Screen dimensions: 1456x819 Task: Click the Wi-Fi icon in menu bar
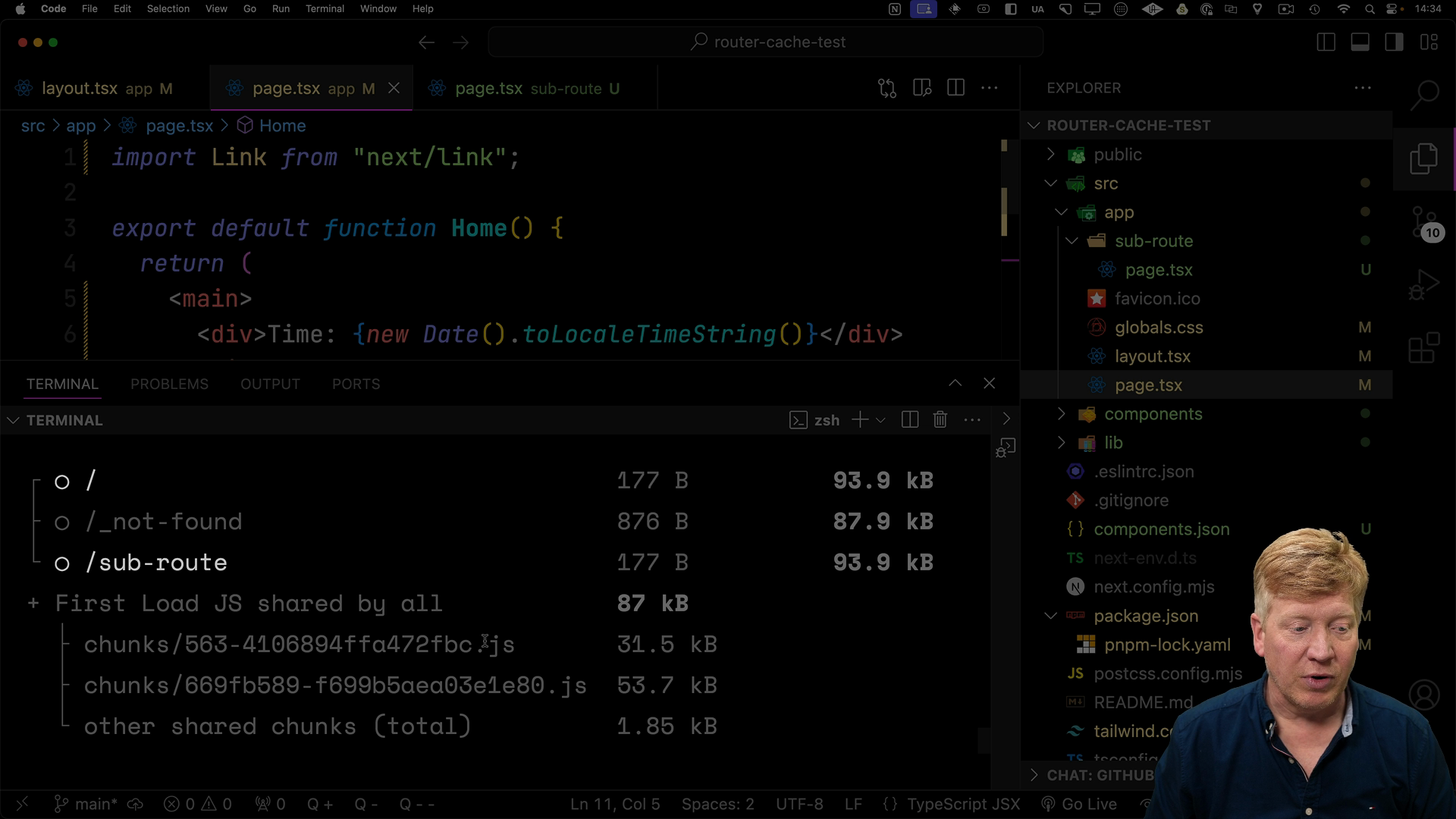coord(1343,9)
